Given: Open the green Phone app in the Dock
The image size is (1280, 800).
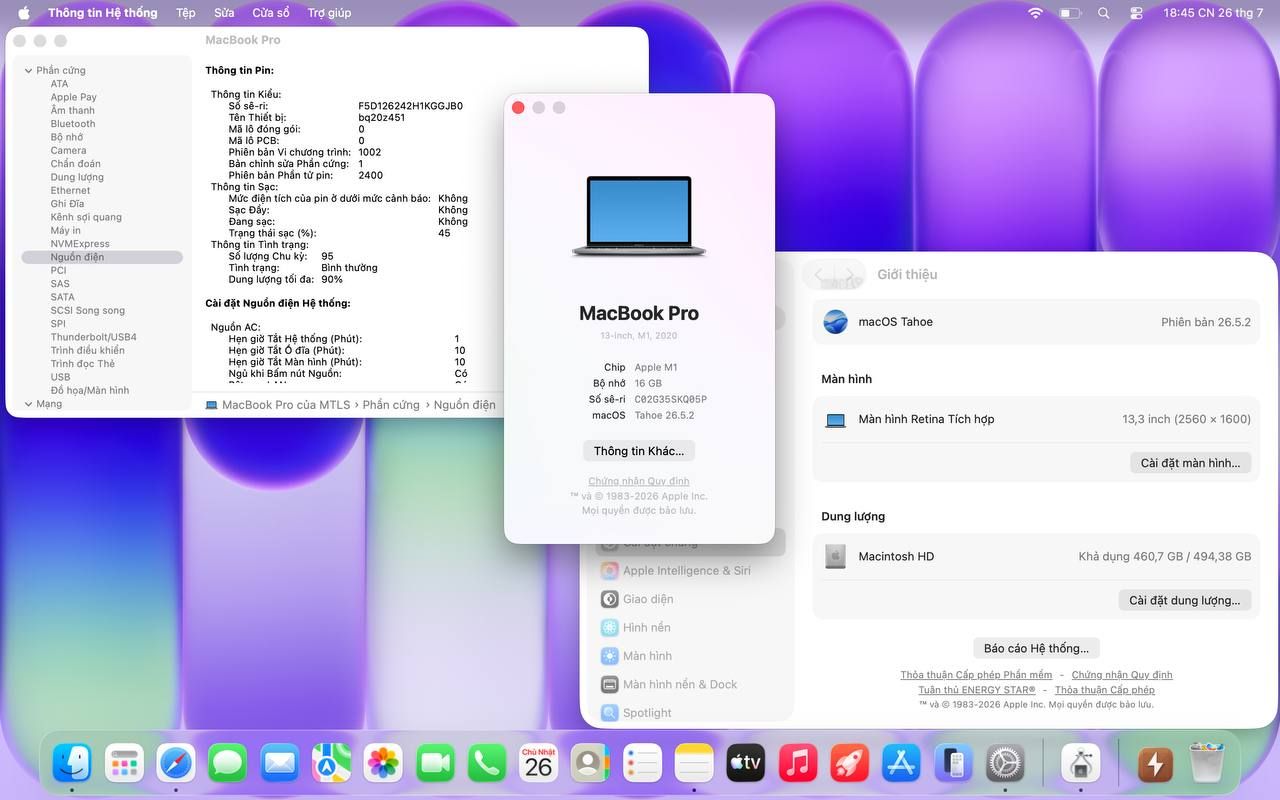Looking at the screenshot, I should click(x=487, y=764).
